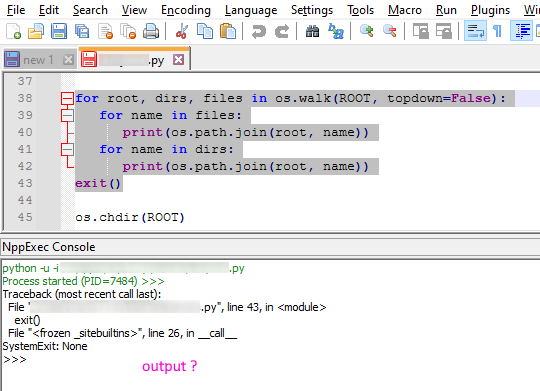The width and height of the screenshot is (540, 391).
Task: Zoom out the editor view
Action: click(x=390, y=31)
